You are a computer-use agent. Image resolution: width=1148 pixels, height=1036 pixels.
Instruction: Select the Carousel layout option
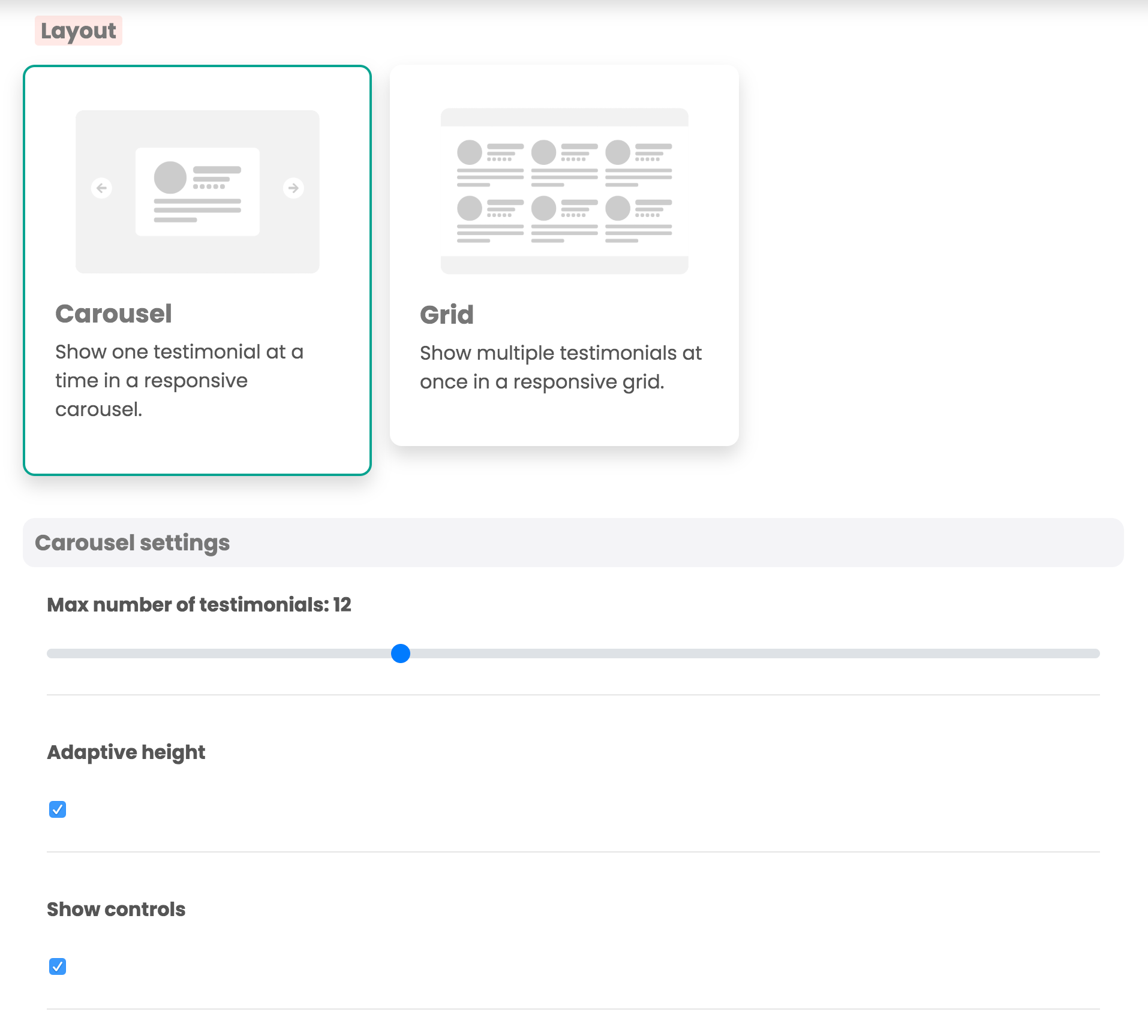pos(198,270)
